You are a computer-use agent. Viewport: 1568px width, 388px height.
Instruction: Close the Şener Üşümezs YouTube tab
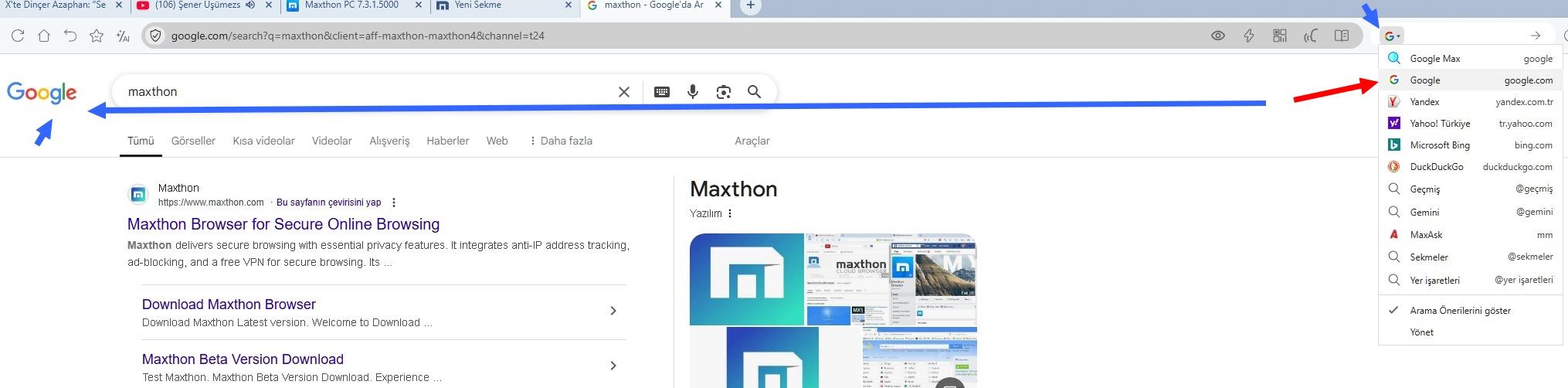pyautogui.click(x=268, y=5)
